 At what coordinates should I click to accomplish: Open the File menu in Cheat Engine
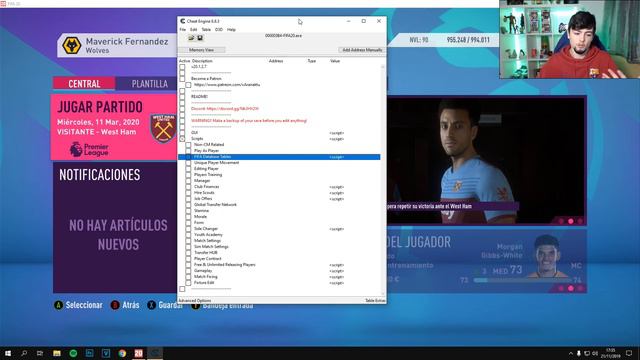pyautogui.click(x=183, y=30)
